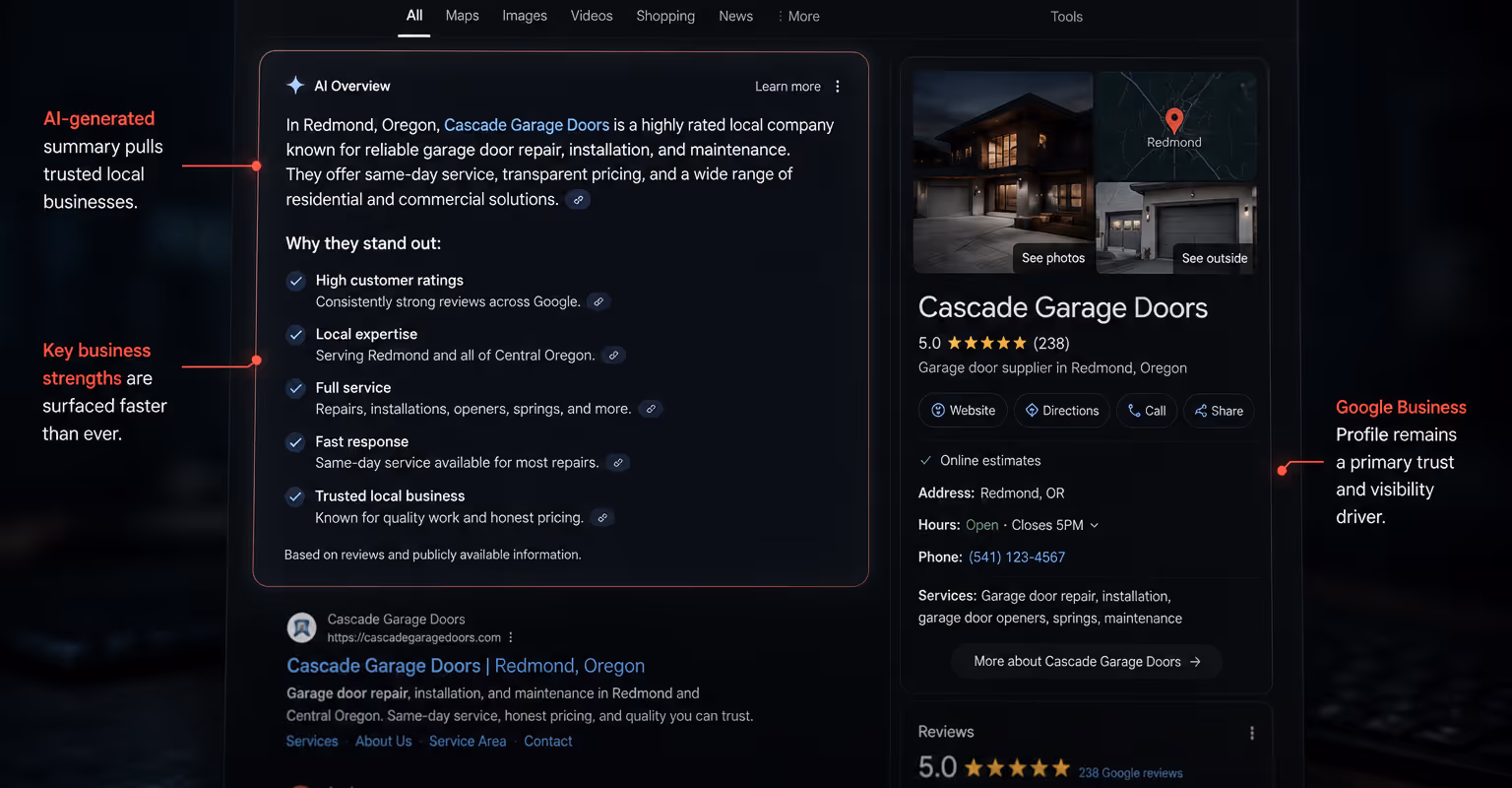
Task: Switch to the News tab
Action: [735, 16]
